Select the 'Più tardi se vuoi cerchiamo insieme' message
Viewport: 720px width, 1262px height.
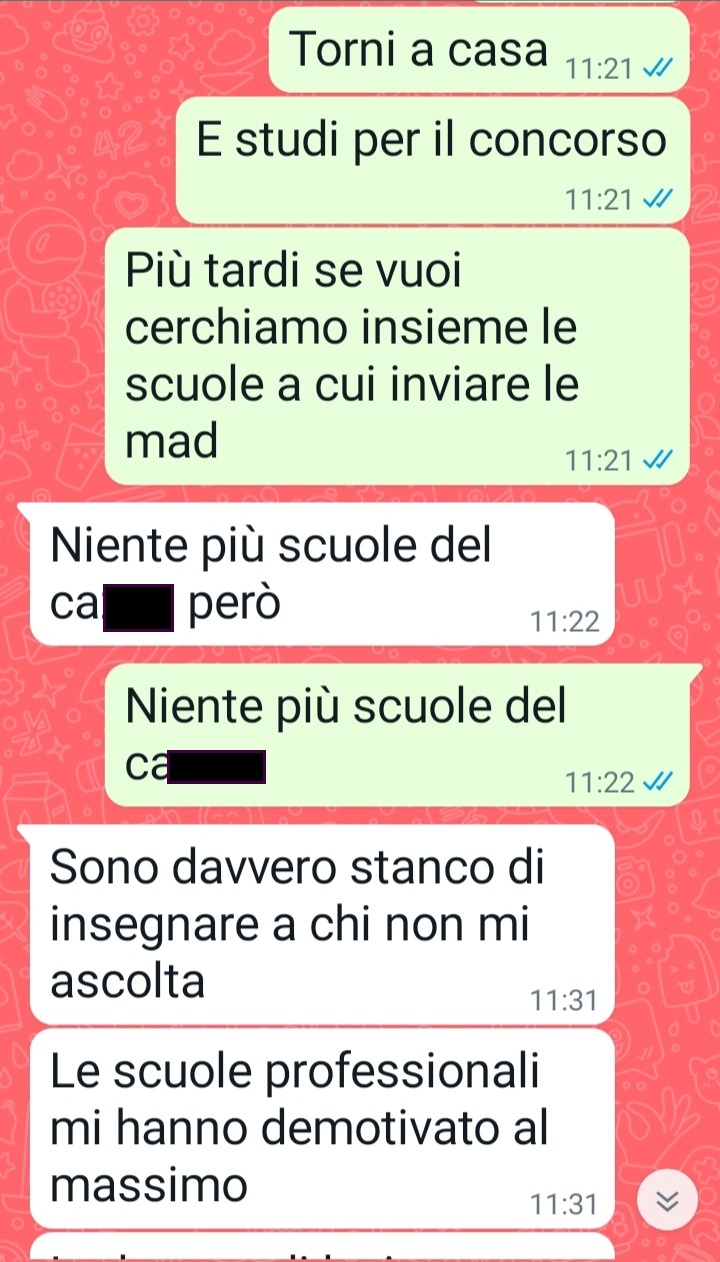[397, 357]
